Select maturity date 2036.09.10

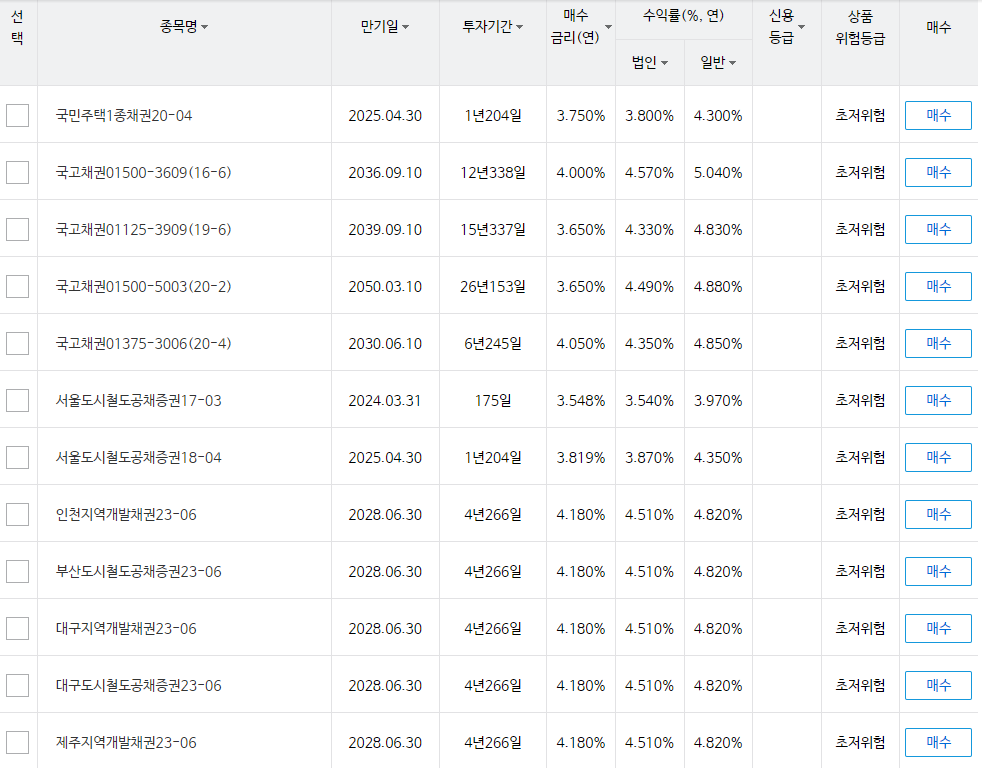tap(385, 173)
